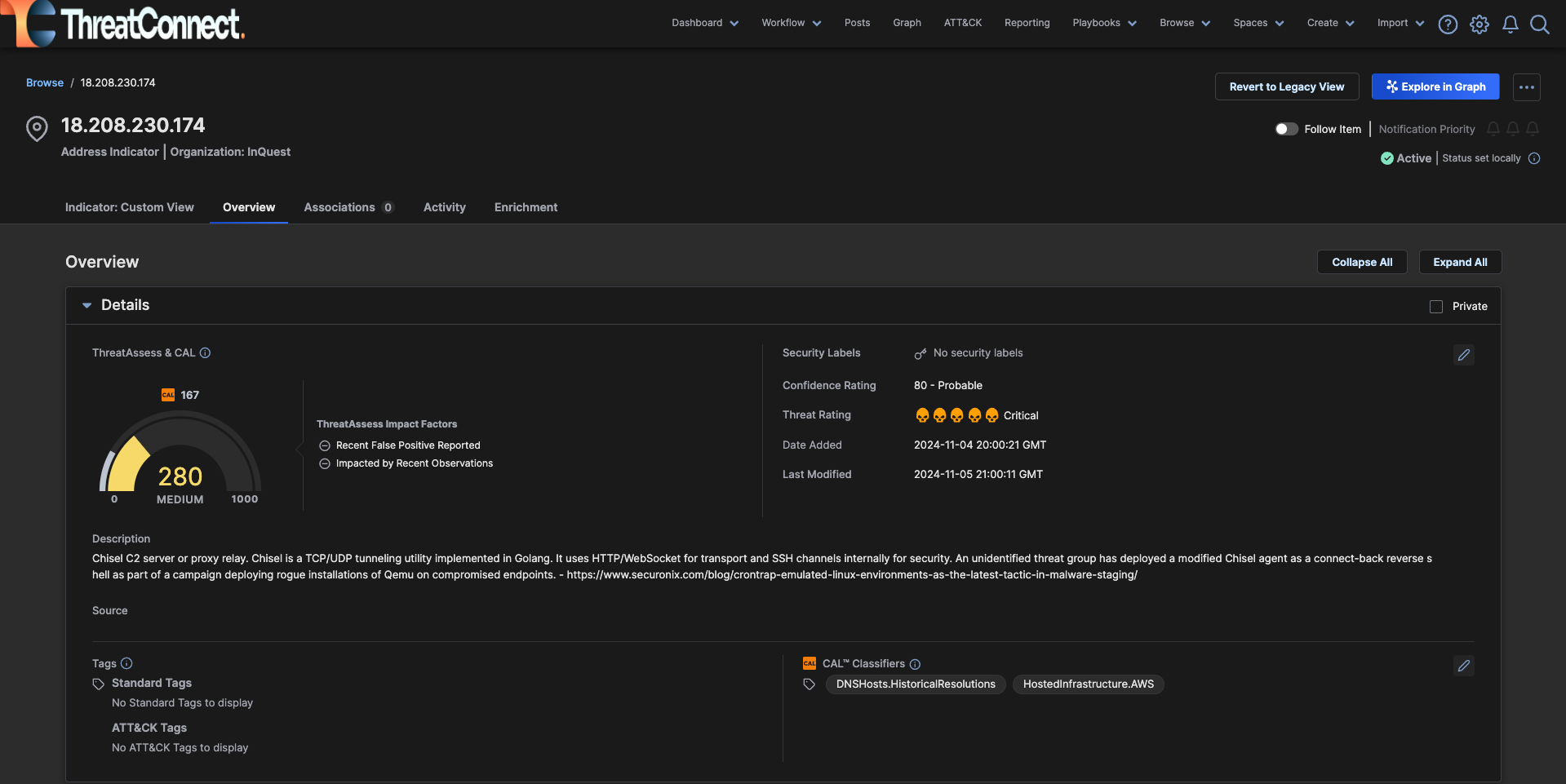Click the Revert to Legacy View button
This screenshot has width=1566, height=784.
(1287, 87)
